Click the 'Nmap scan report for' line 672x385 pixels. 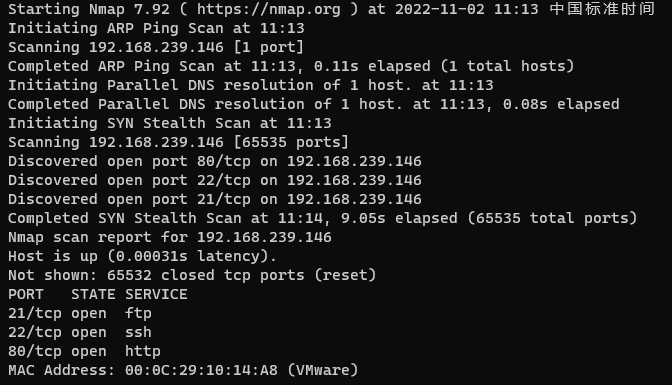[x=170, y=238]
